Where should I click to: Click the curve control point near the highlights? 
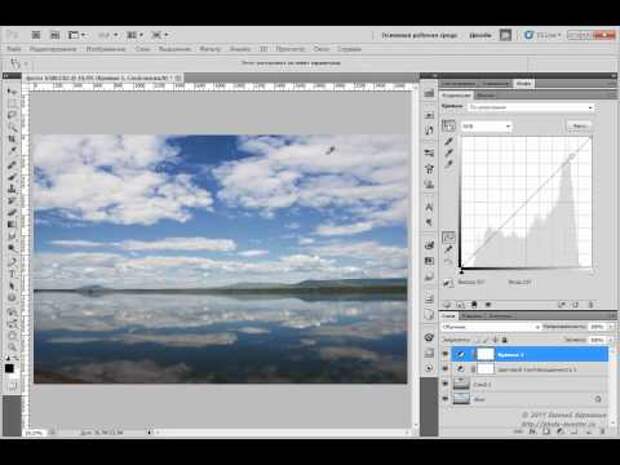(x=572, y=157)
